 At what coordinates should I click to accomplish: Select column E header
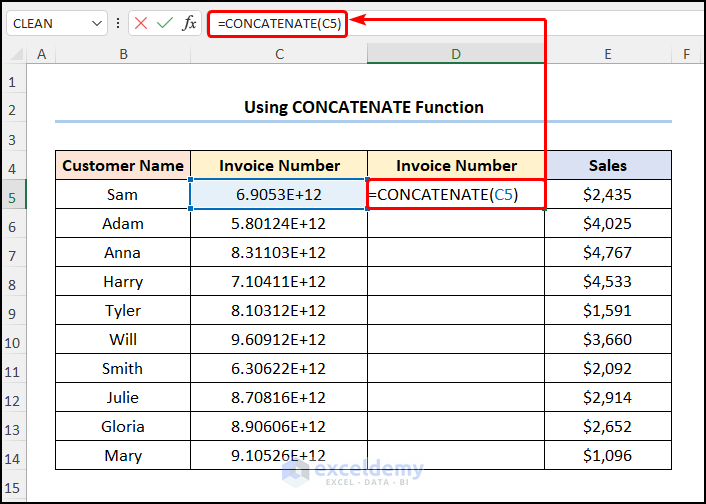tap(608, 54)
